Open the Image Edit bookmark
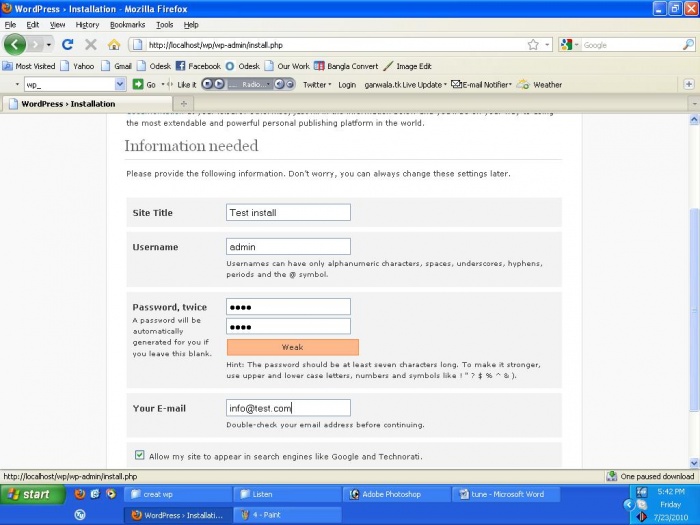The height and width of the screenshot is (525, 700). (x=408, y=66)
